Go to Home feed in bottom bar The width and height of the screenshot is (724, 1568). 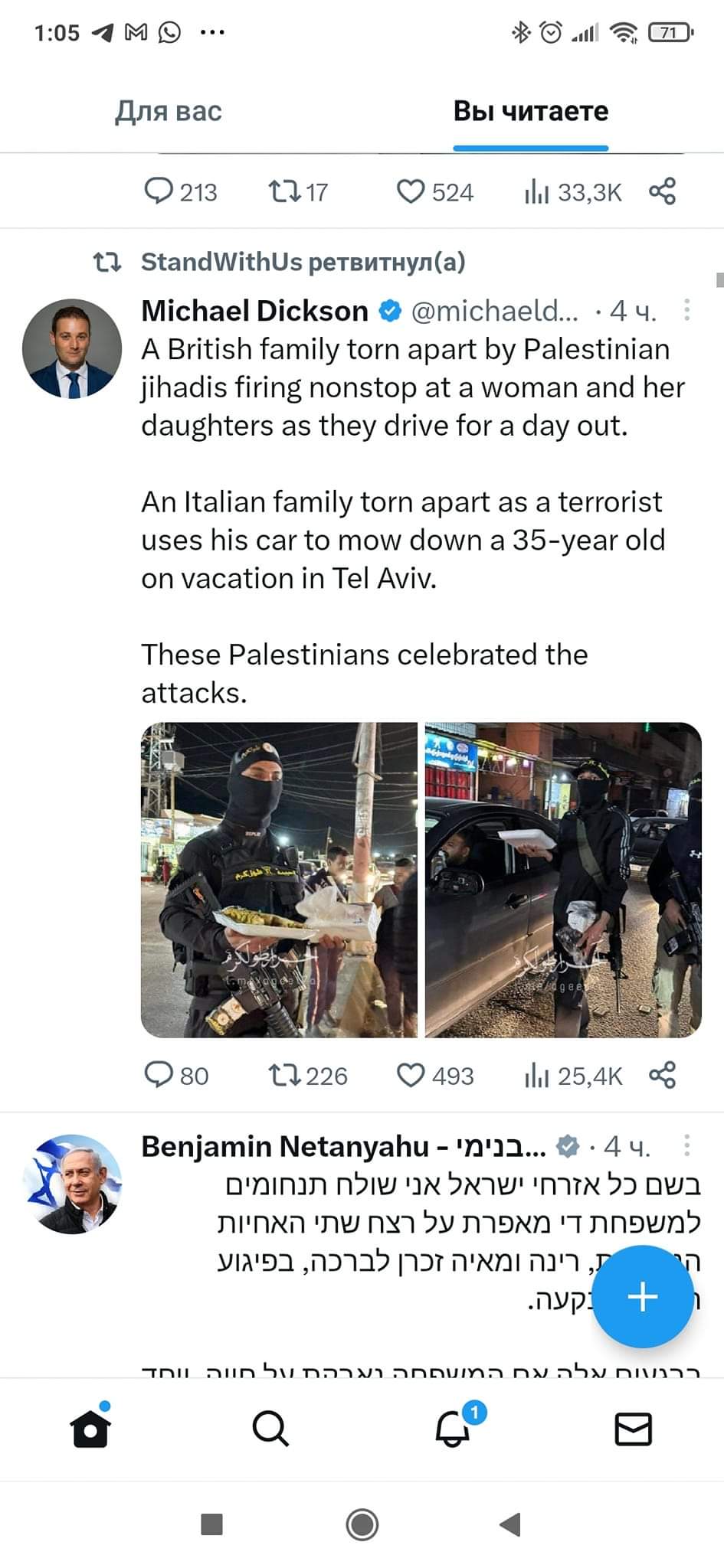point(90,1429)
